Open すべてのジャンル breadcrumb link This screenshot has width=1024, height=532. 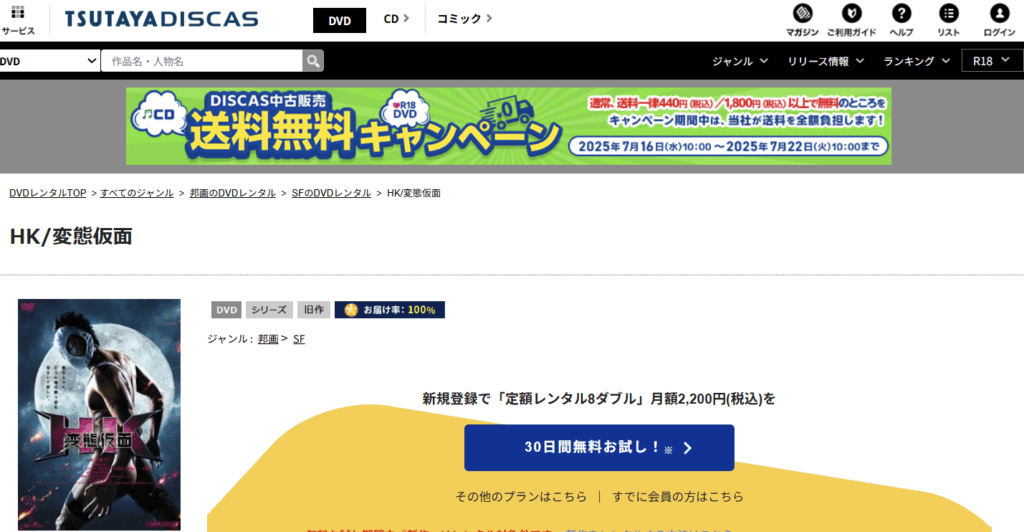(136, 193)
